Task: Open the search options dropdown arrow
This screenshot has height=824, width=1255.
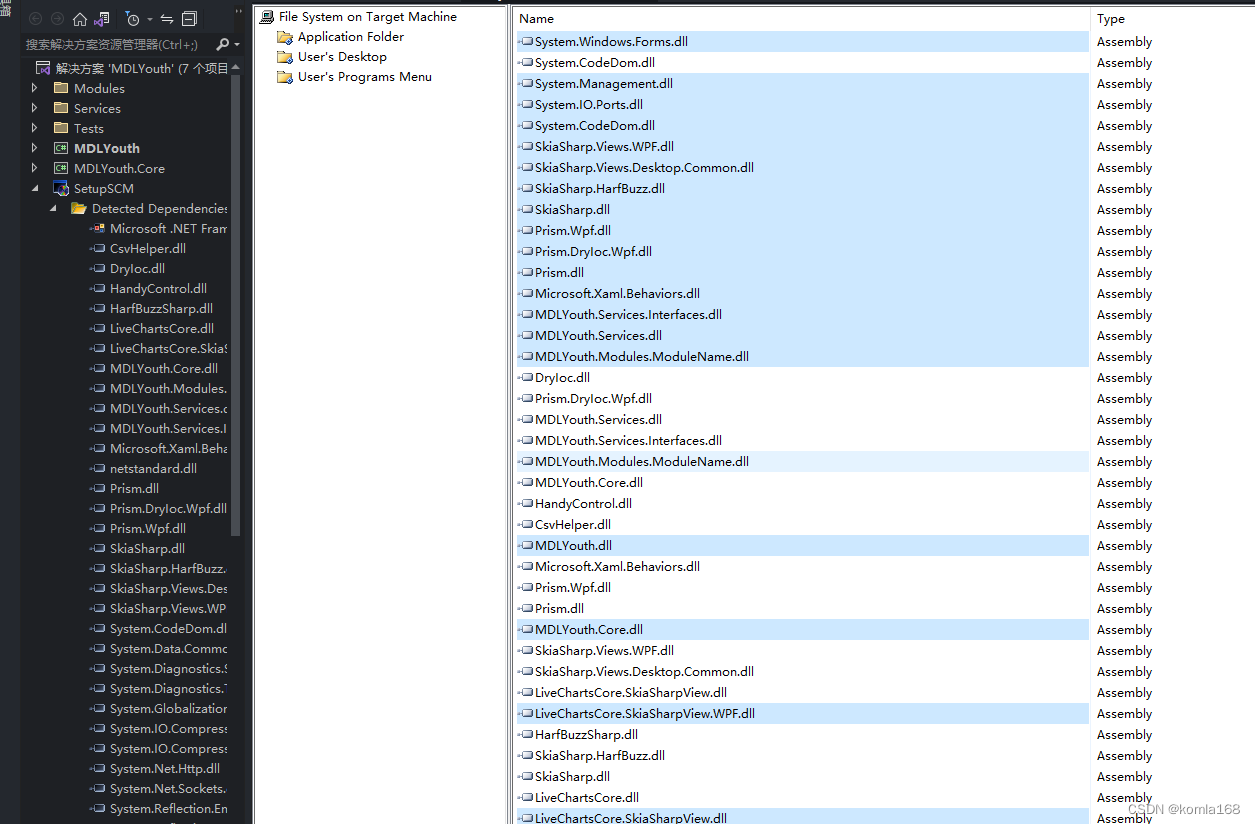Action: point(236,44)
